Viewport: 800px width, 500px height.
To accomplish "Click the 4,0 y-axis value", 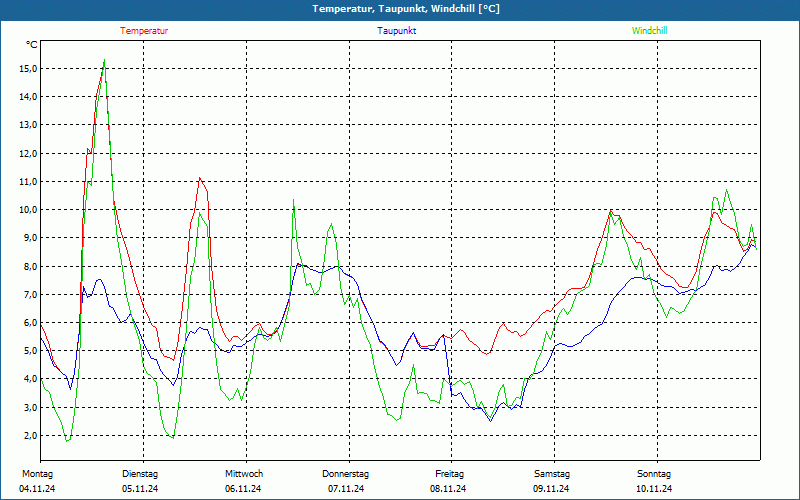I will pos(30,379).
